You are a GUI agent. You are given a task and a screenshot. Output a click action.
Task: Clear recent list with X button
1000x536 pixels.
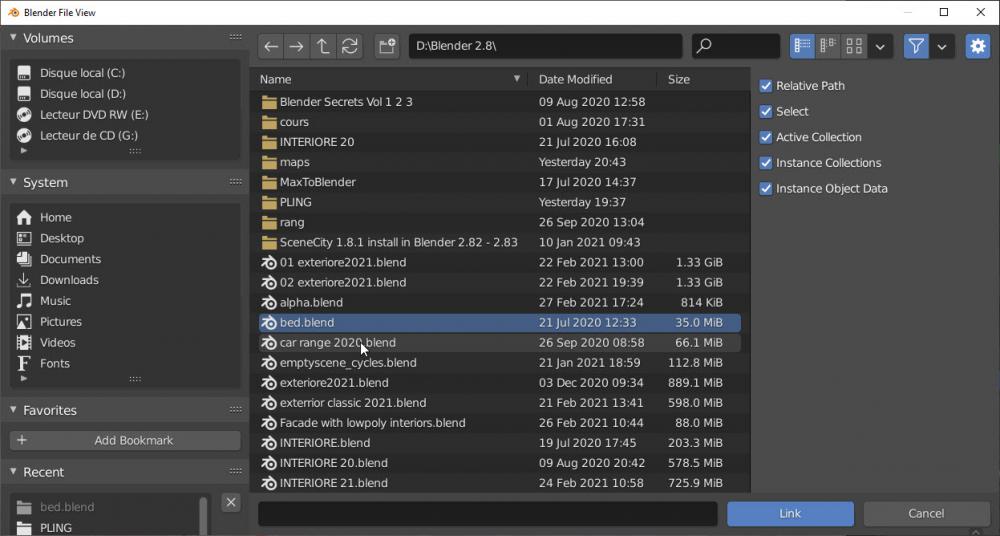(231, 503)
